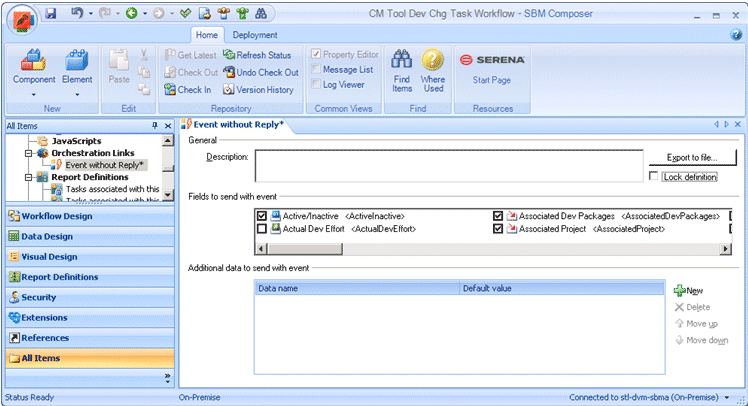Switch to the Deployment ribbon tab
This screenshot has width=748, height=406.
coord(255,35)
